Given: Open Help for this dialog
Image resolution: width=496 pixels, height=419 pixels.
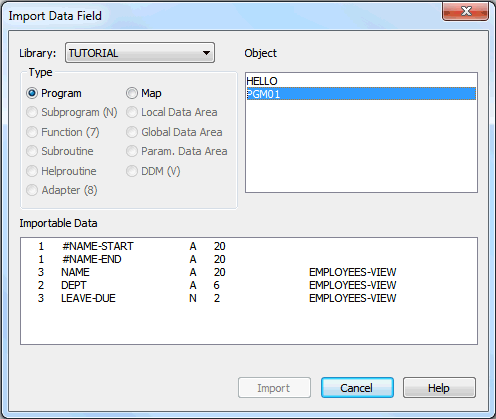Looking at the screenshot, I should tap(439, 388).
